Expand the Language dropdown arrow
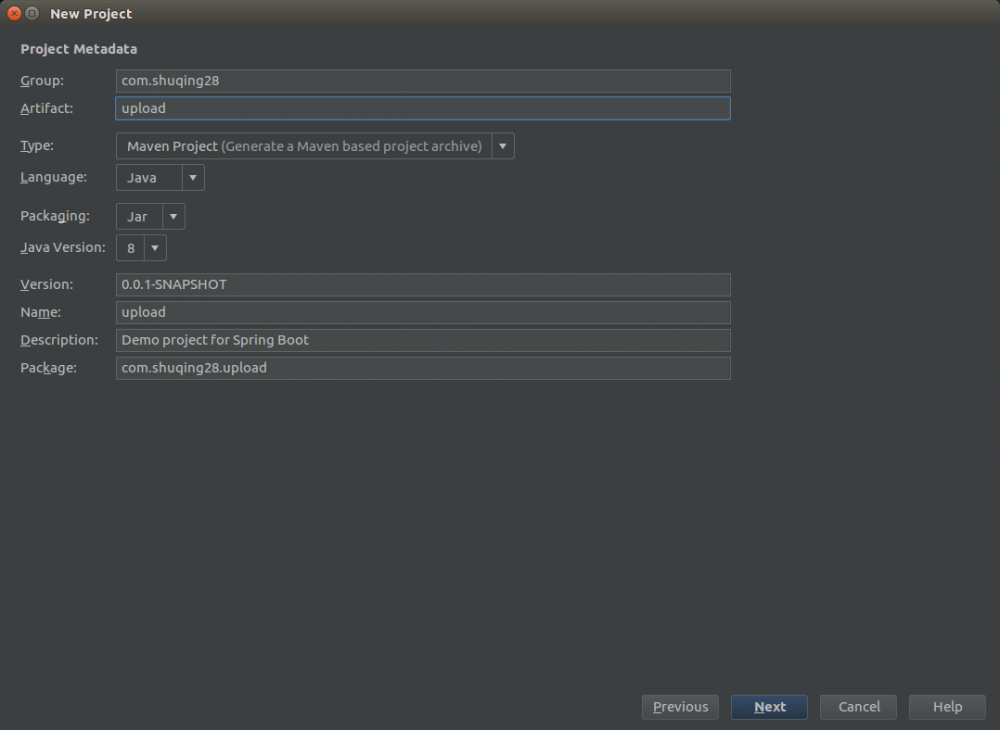 (x=194, y=178)
